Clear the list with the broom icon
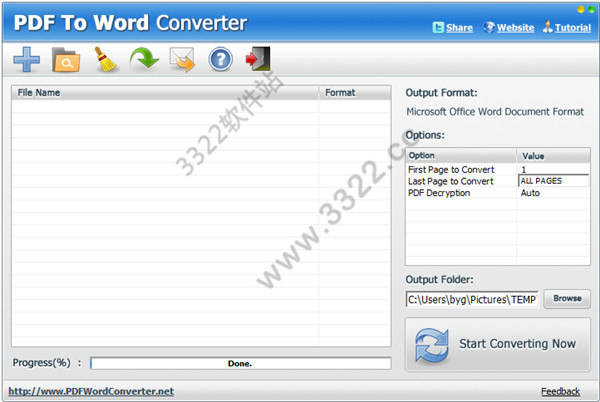The height and width of the screenshot is (402, 600). coord(105,59)
